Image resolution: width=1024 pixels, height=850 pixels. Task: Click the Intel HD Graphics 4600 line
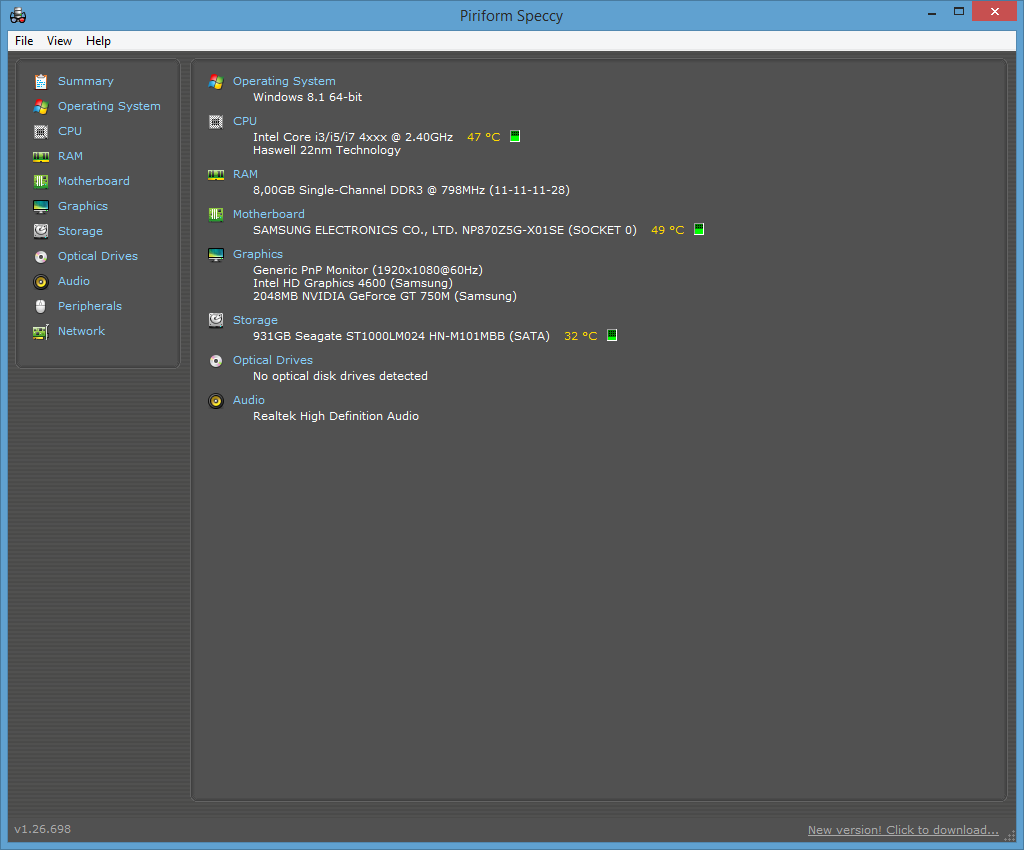pyautogui.click(x=353, y=283)
